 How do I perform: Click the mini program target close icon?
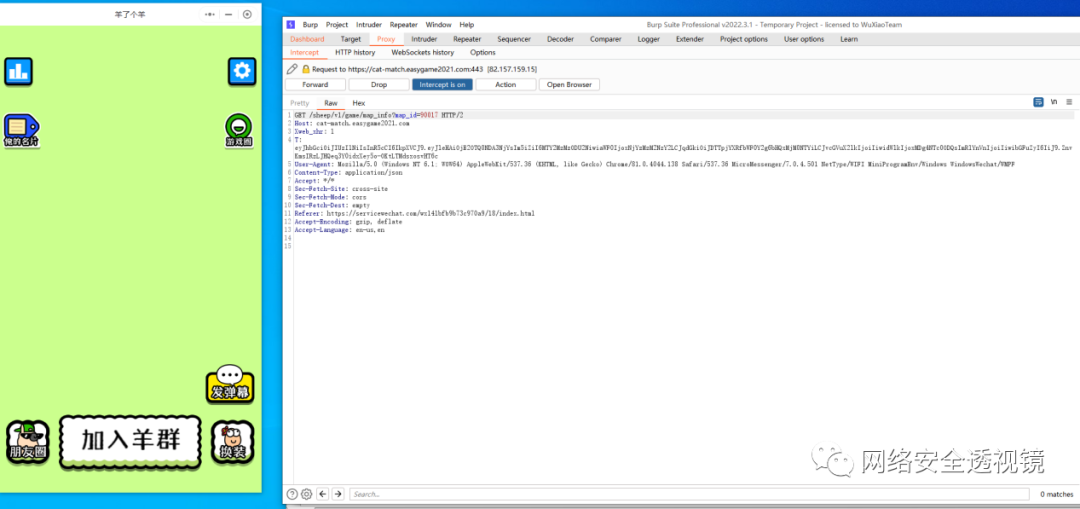[x=247, y=14]
